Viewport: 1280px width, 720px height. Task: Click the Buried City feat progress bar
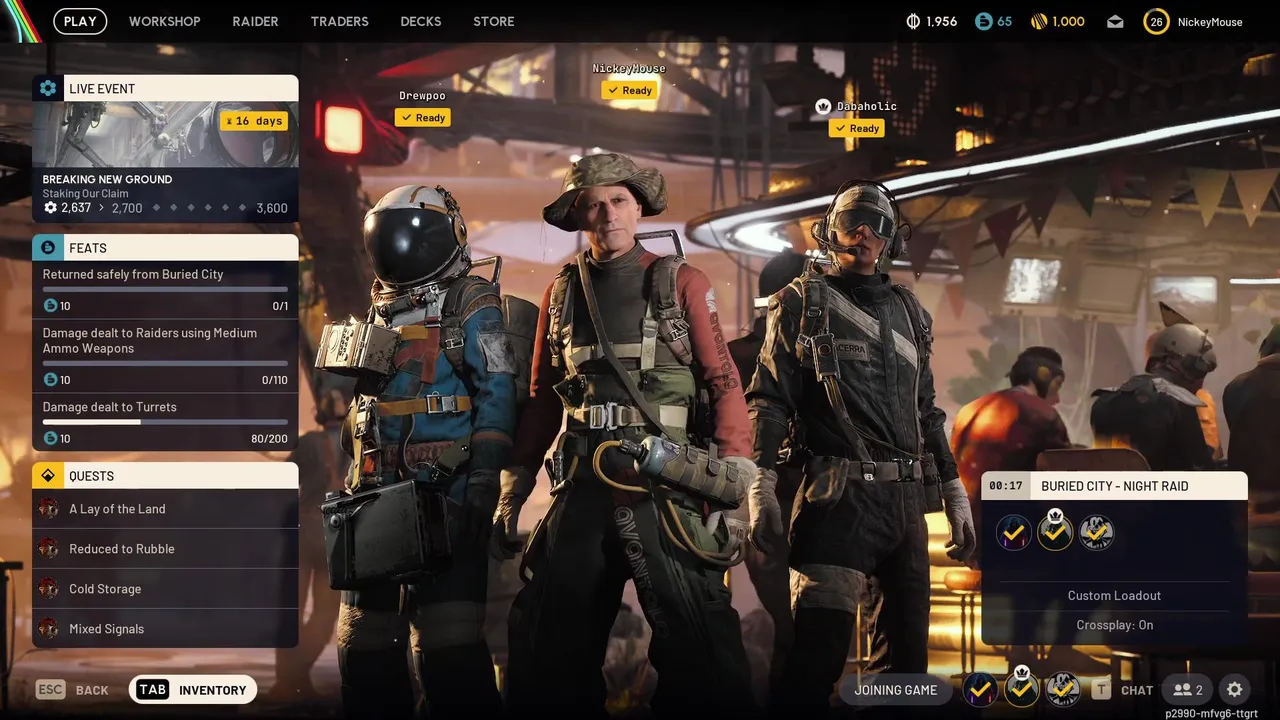point(165,290)
